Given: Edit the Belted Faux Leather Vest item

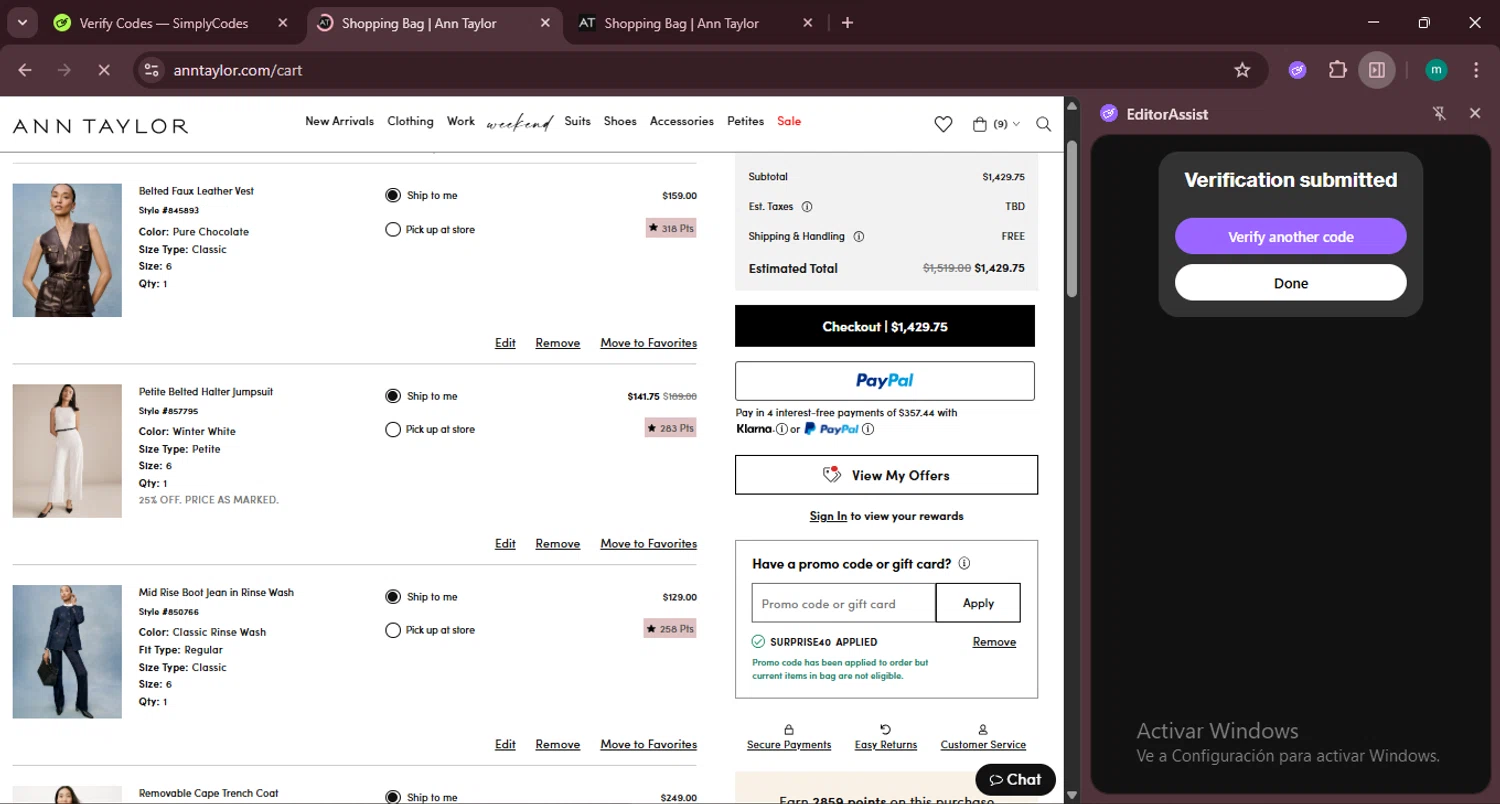Looking at the screenshot, I should pos(505,343).
